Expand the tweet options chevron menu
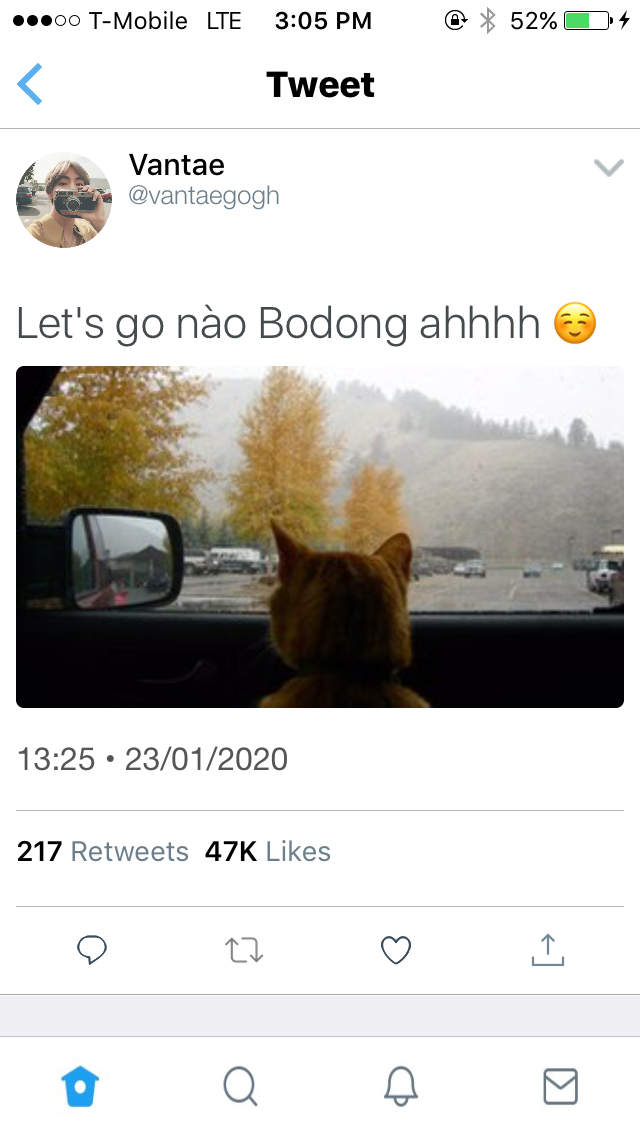This screenshot has width=640, height=1136. tap(608, 168)
